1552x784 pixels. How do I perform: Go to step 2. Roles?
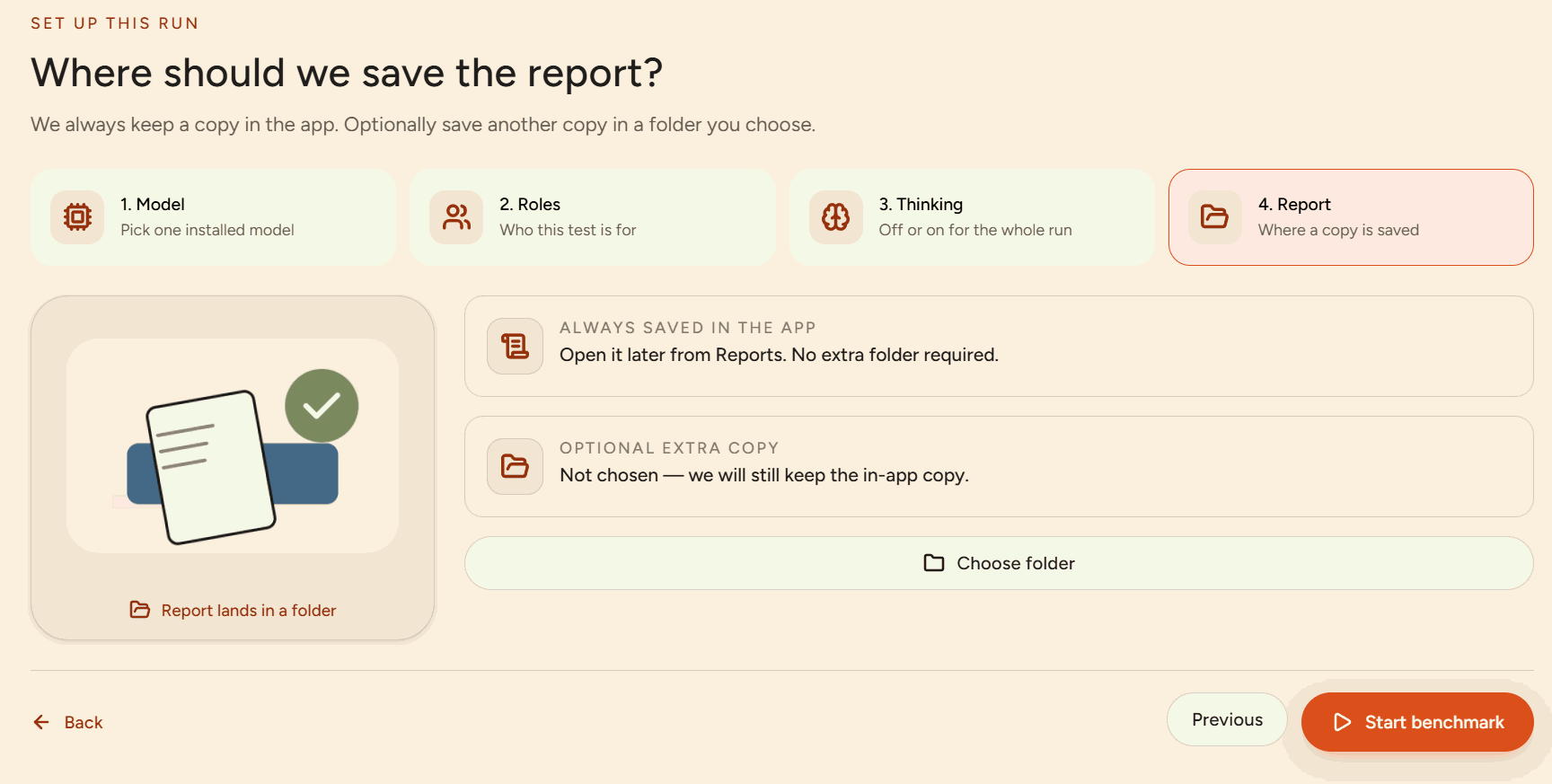593,217
